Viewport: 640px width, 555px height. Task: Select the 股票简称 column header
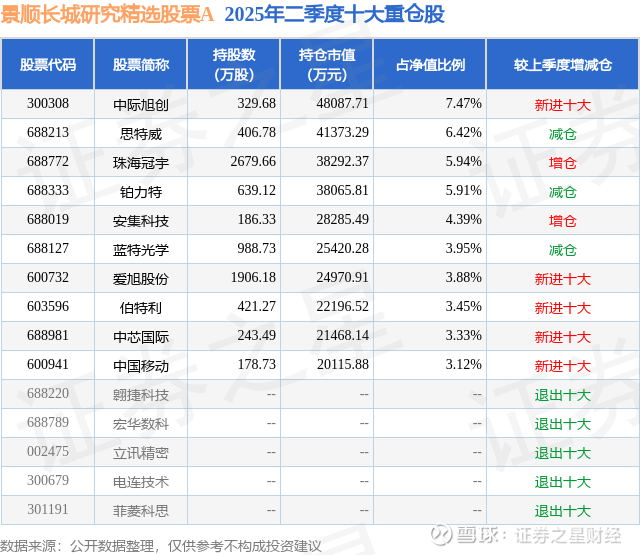(141, 64)
